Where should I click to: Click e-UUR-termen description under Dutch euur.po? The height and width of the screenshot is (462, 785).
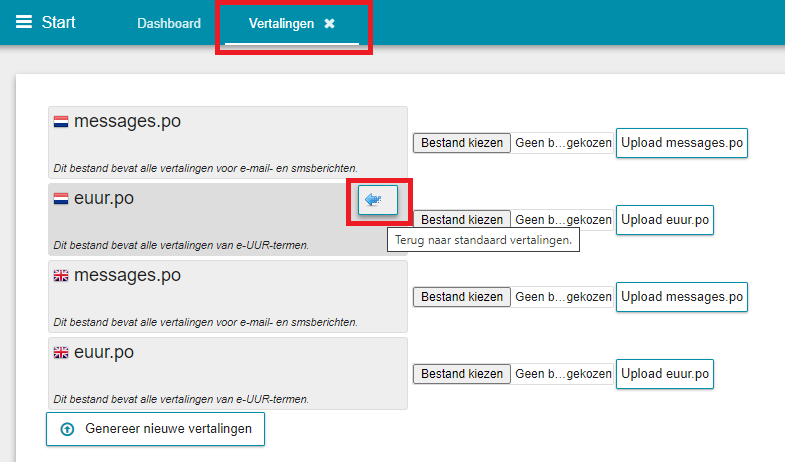tap(181, 245)
